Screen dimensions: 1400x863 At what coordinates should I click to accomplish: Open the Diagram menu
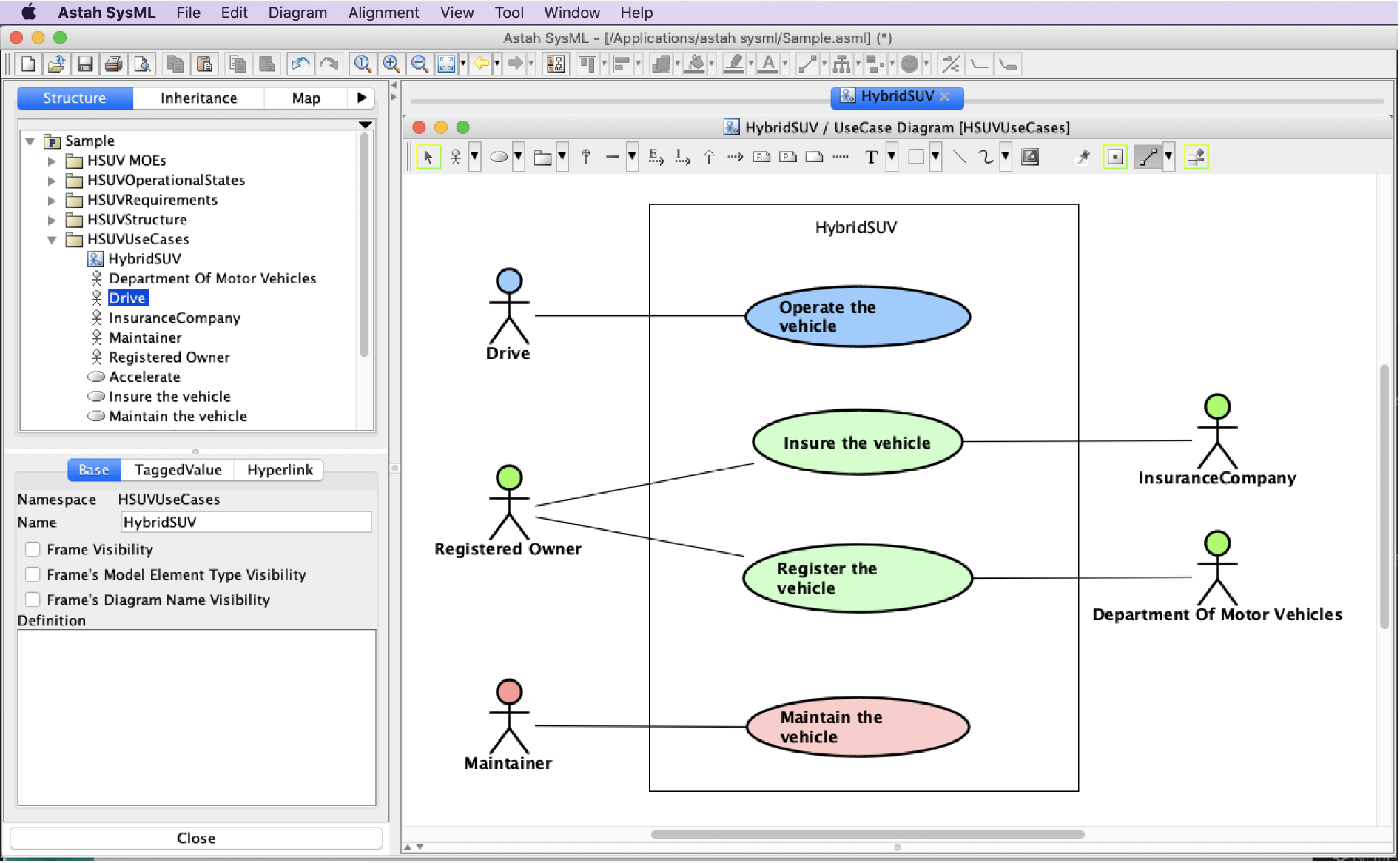(x=297, y=13)
